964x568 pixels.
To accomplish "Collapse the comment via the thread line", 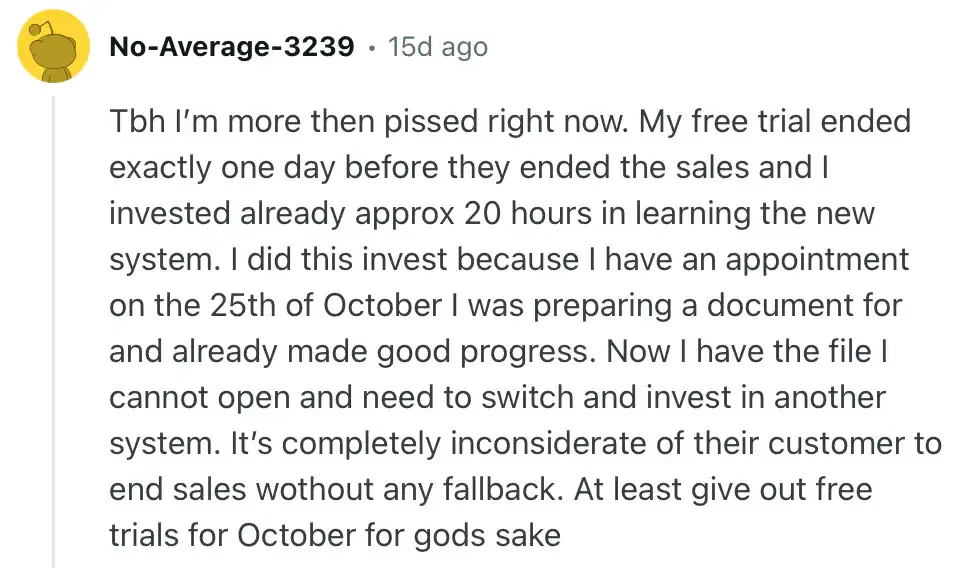I will coord(54,330).
